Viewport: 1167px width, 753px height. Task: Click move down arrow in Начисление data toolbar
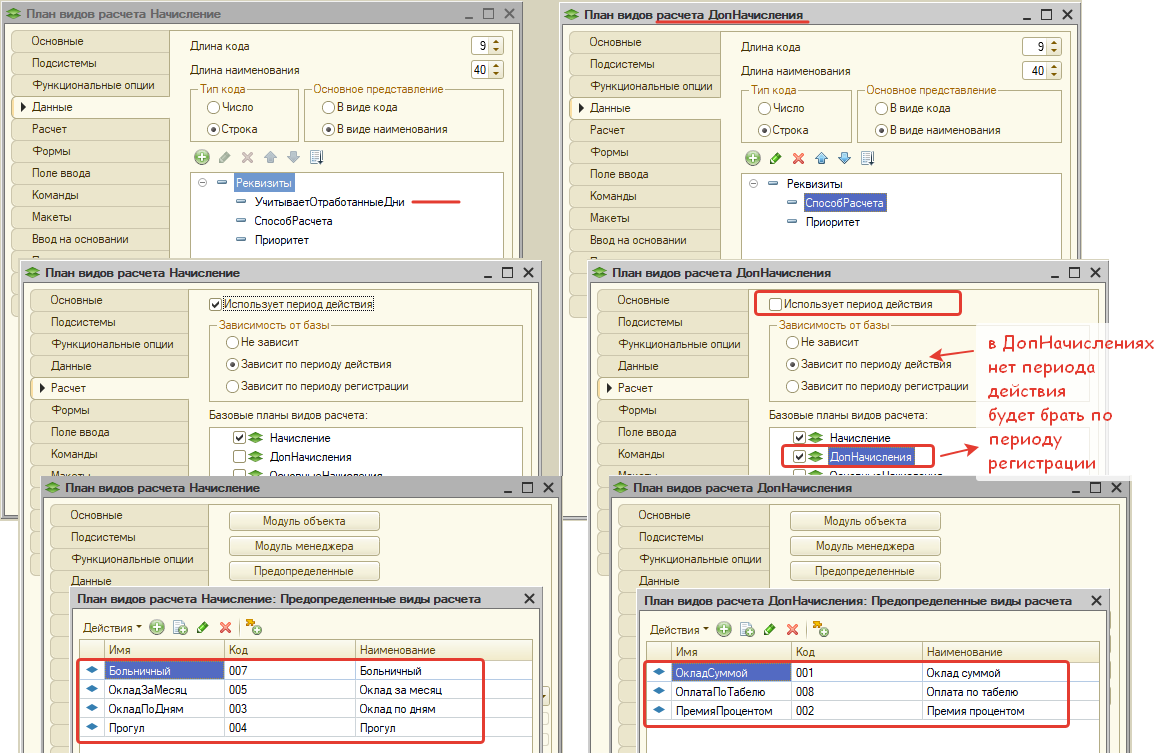pyautogui.click(x=293, y=157)
